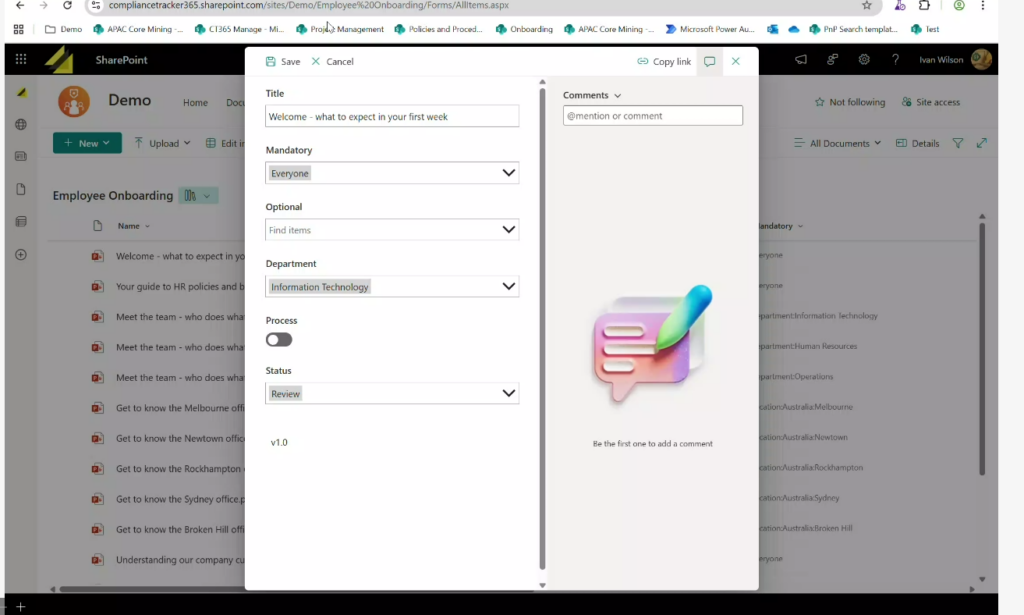Open the lists icon in the left rail
Screen dimensions: 1024x615
pyautogui.click(x=21, y=222)
